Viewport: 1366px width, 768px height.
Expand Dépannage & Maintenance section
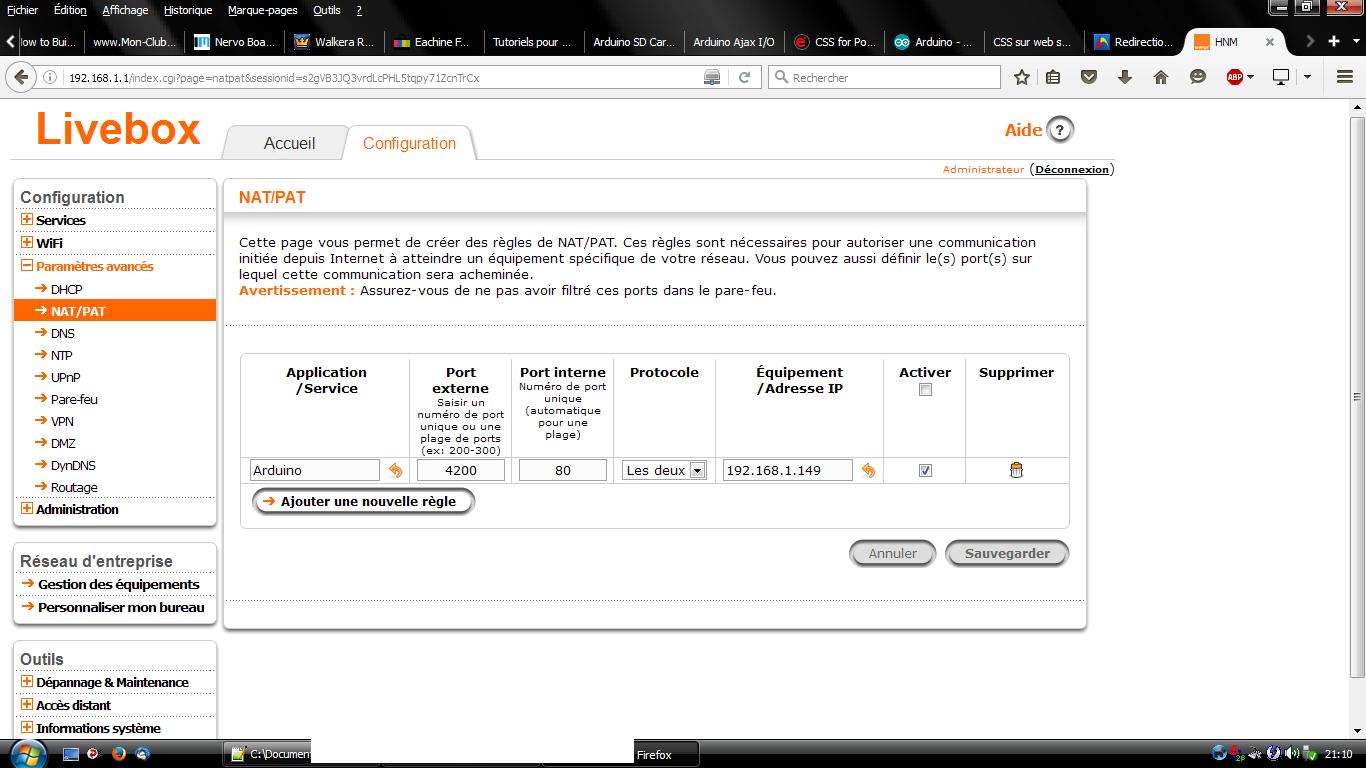[x=27, y=682]
